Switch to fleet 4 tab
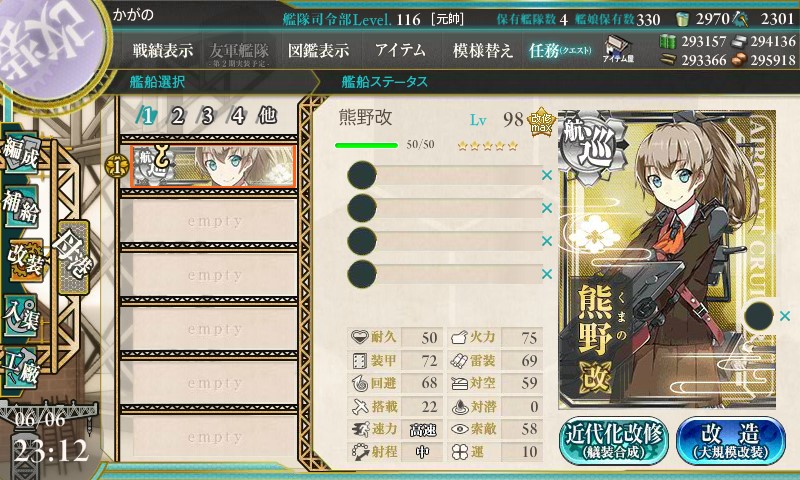 (238, 116)
